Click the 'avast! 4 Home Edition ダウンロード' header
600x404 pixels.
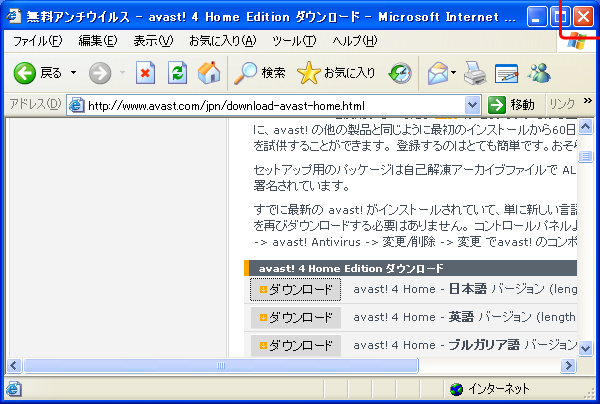pos(351,269)
